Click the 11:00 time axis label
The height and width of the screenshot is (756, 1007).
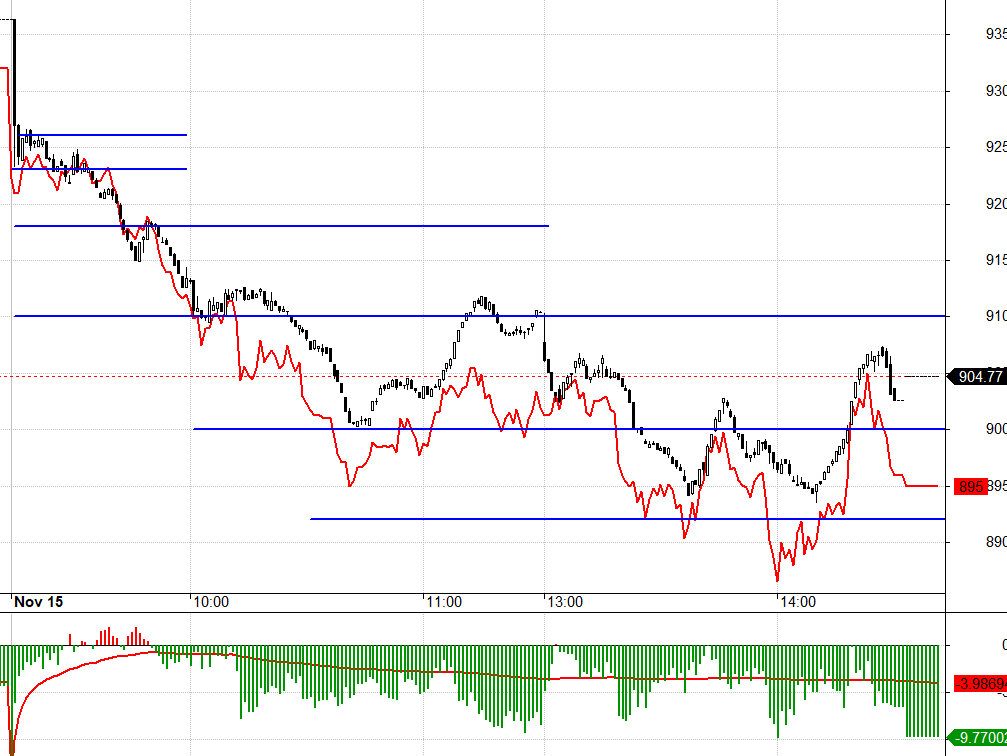tap(444, 602)
